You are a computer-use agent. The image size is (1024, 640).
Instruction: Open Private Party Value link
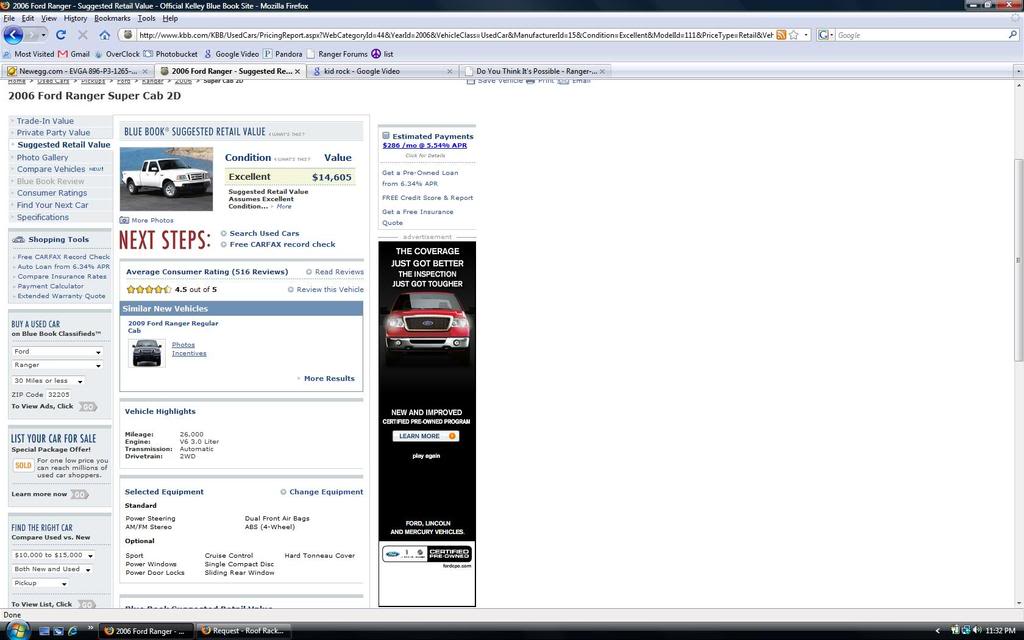(x=54, y=133)
